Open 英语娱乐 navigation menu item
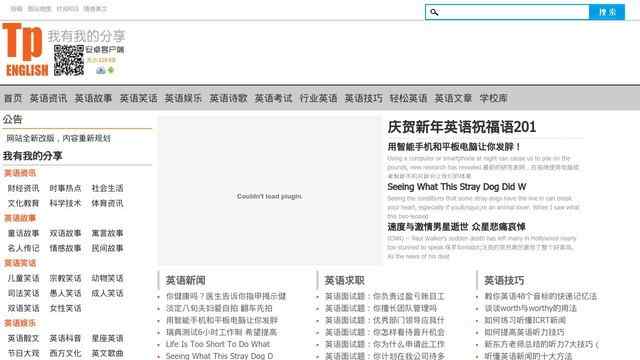The height and width of the screenshot is (360, 640). tap(183, 98)
